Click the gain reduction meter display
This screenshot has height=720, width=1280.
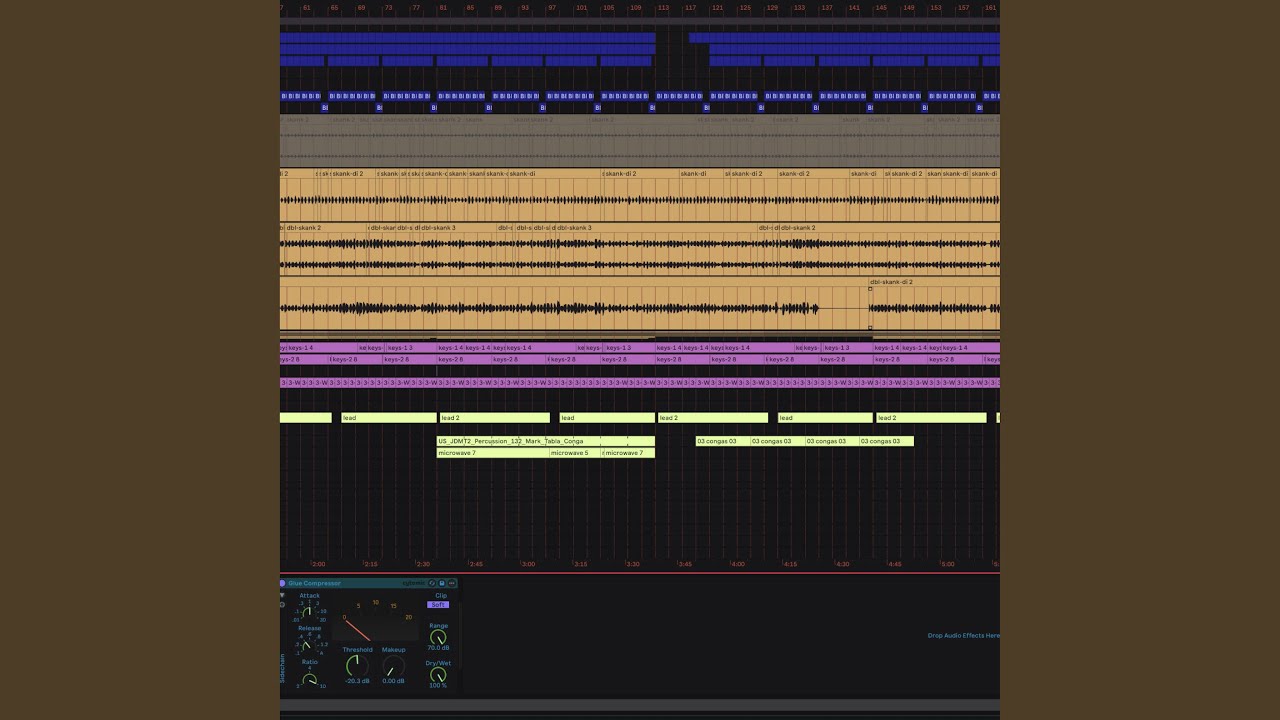[x=376, y=620]
